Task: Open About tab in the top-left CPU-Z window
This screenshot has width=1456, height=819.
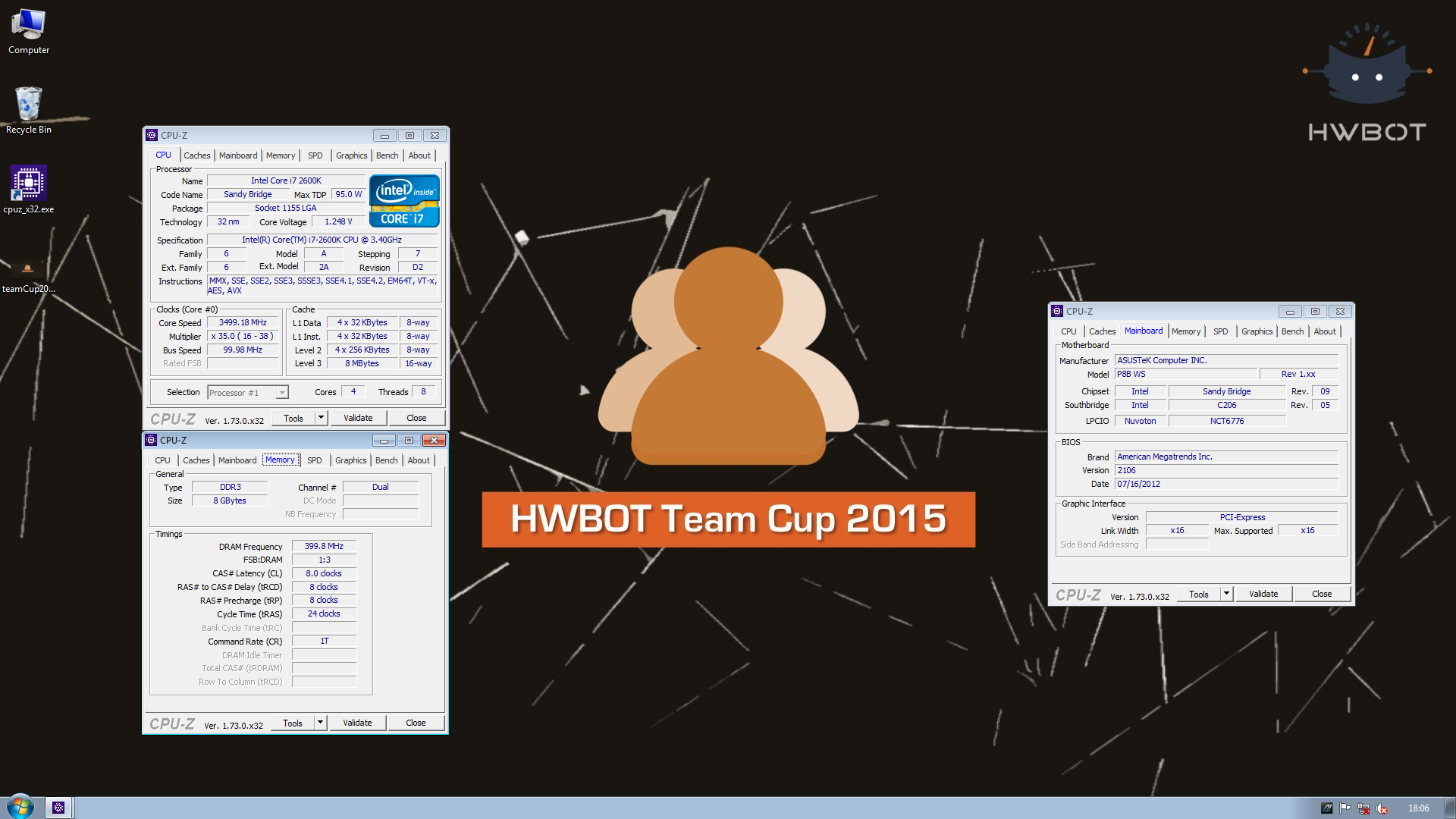Action: click(419, 155)
